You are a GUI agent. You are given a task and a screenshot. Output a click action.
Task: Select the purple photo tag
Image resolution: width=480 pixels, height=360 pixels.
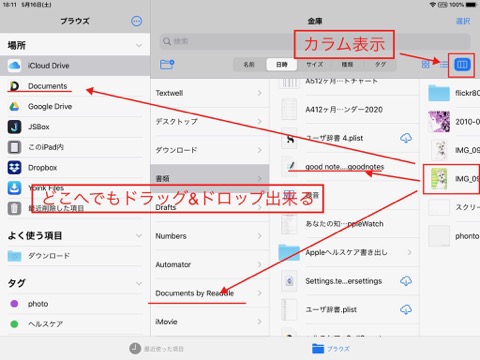(75, 304)
